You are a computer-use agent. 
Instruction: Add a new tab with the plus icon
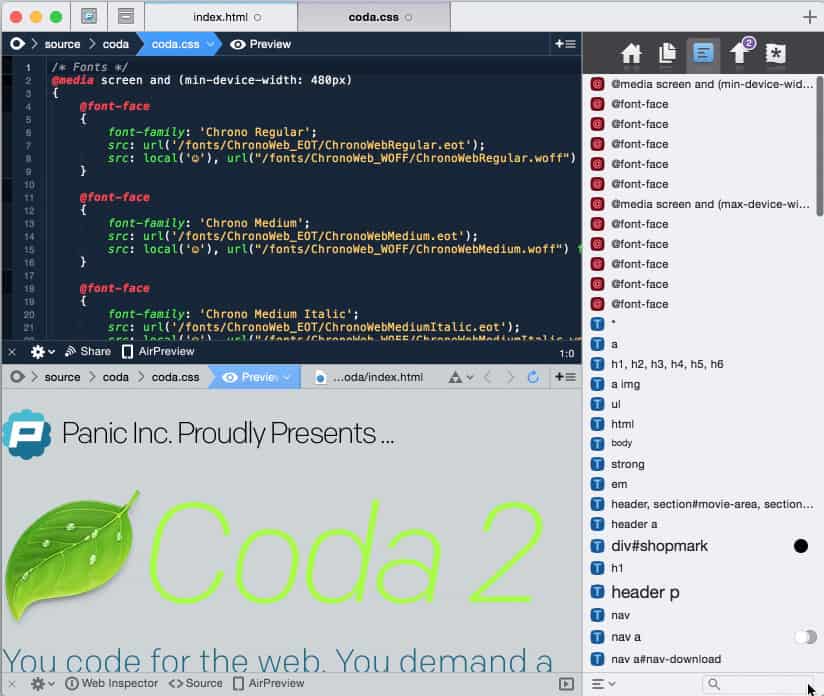(x=810, y=17)
